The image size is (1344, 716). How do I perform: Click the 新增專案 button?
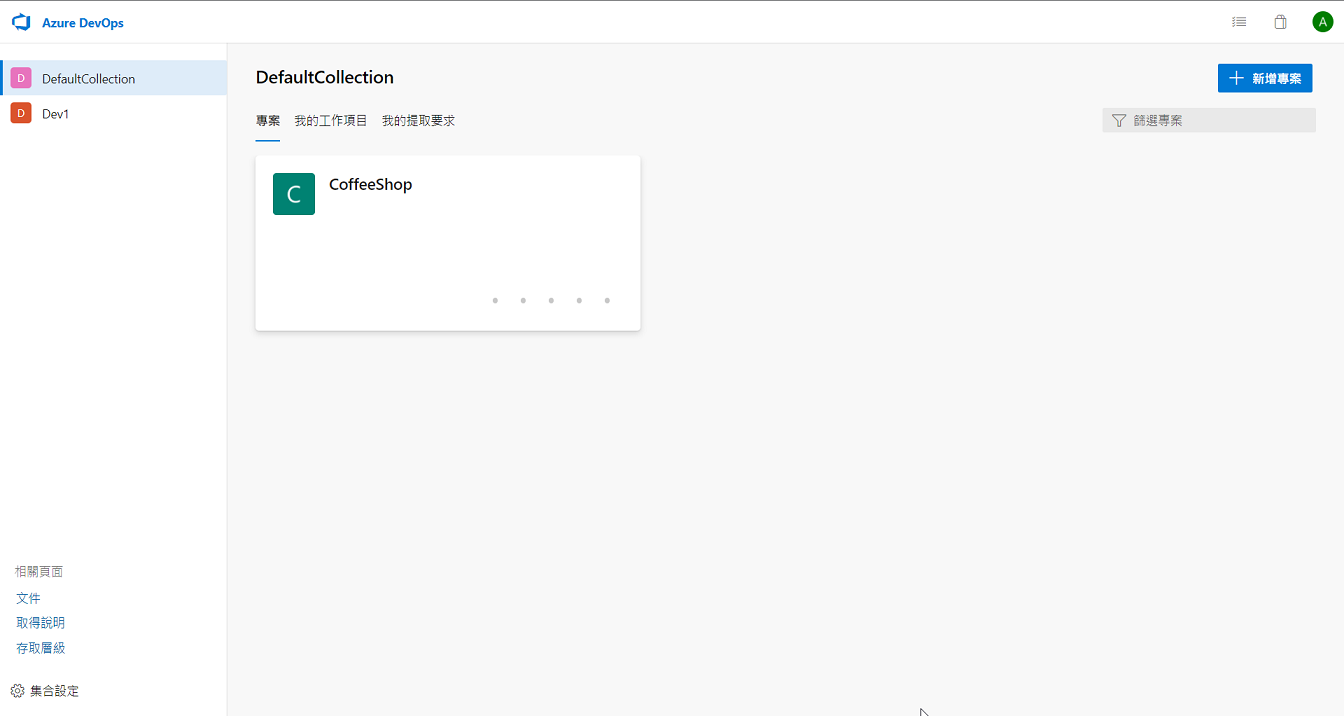(1264, 77)
